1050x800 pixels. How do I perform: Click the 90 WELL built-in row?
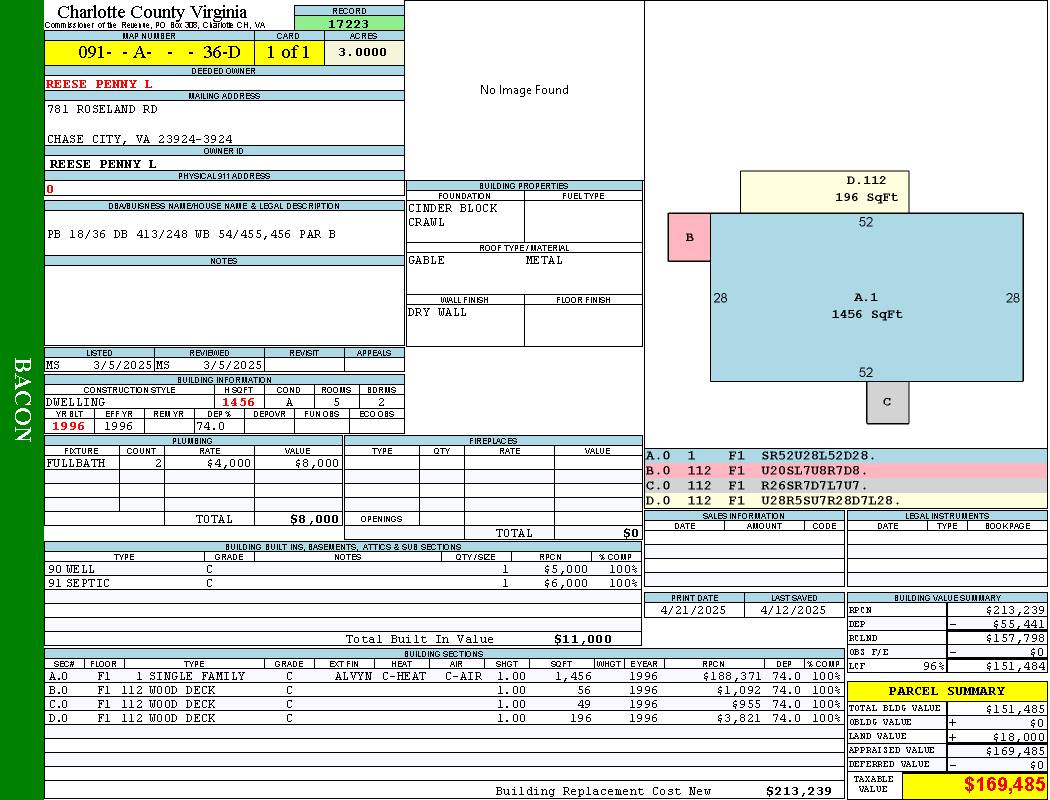(343, 569)
